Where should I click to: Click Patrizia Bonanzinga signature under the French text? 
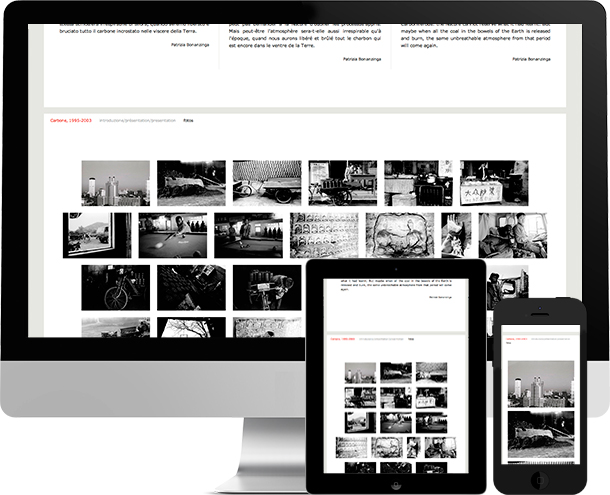362,59
